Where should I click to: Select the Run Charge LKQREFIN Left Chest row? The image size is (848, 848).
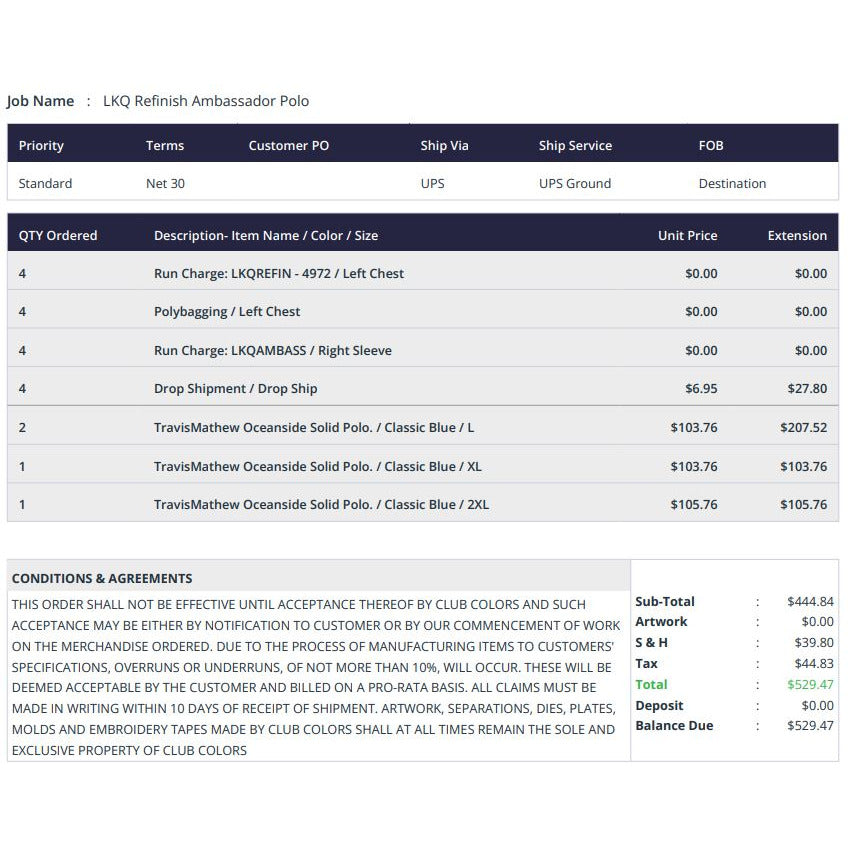tap(423, 273)
